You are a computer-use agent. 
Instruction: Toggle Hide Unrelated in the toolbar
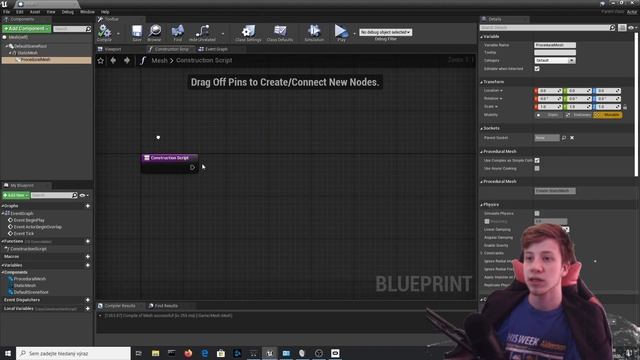tap(202, 33)
